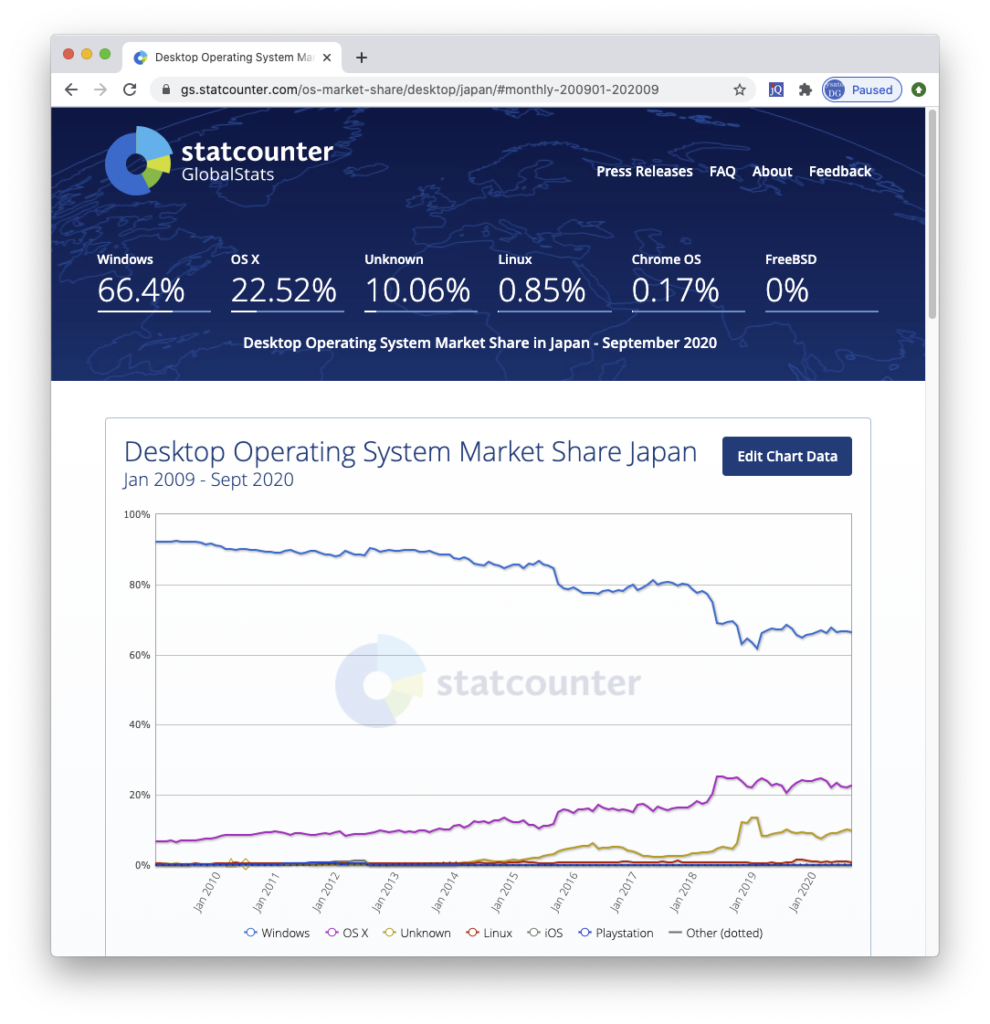Viewport: 990px width, 1024px height.
Task: Open the FAQ navigation link
Action: pyautogui.click(x=722, y=171)
